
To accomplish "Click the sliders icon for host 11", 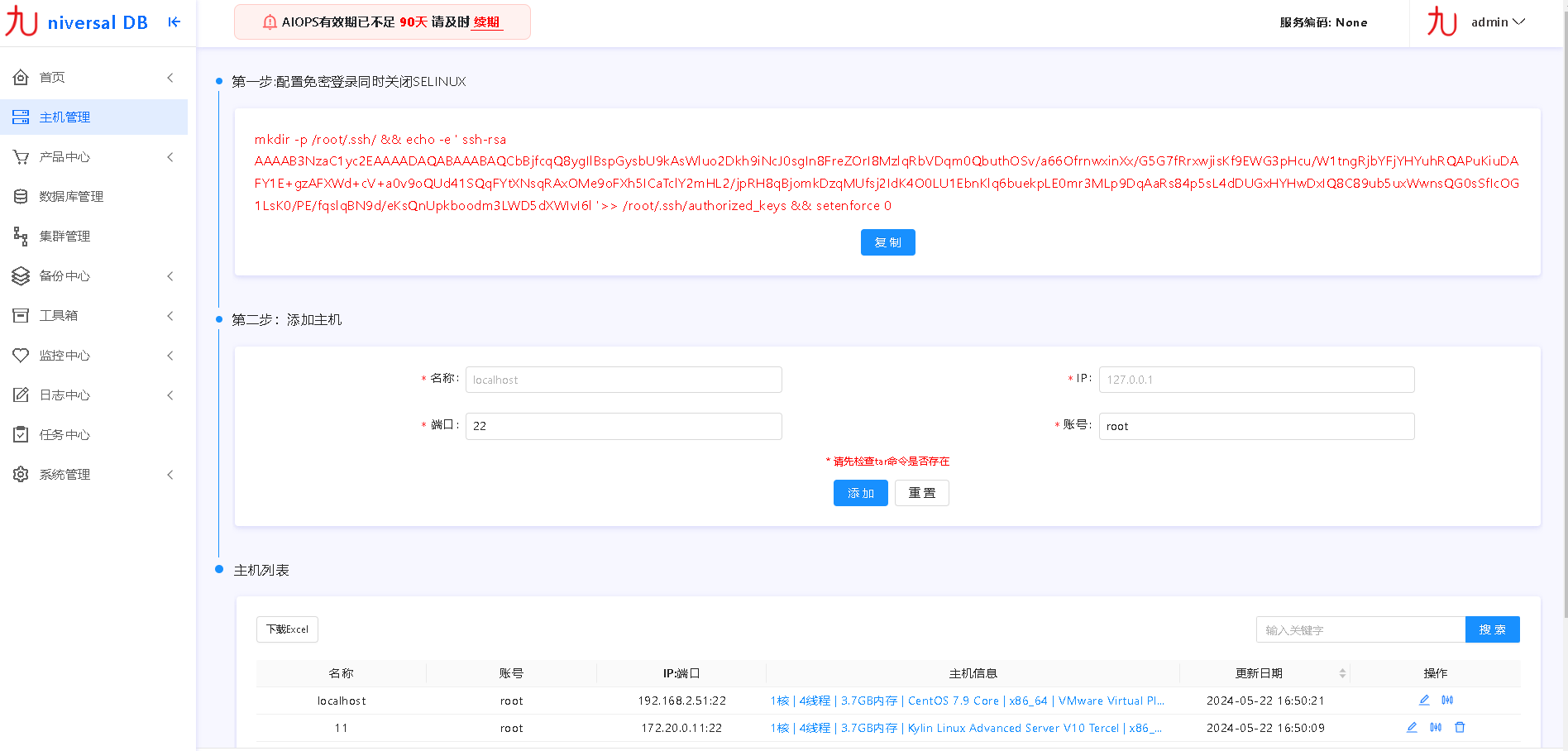I will coord(1436,727).
